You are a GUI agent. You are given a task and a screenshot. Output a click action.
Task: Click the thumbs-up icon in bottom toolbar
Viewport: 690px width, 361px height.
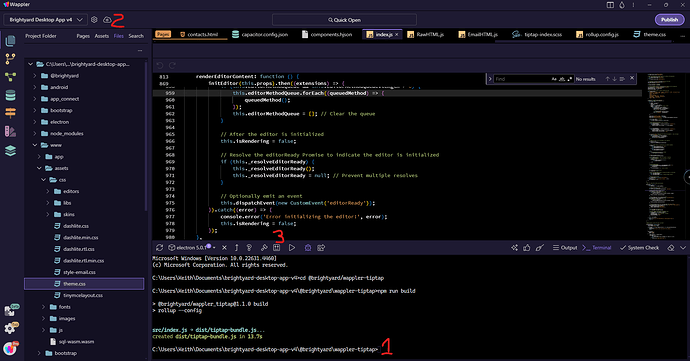pyautogui.click(x=527, y=248)
